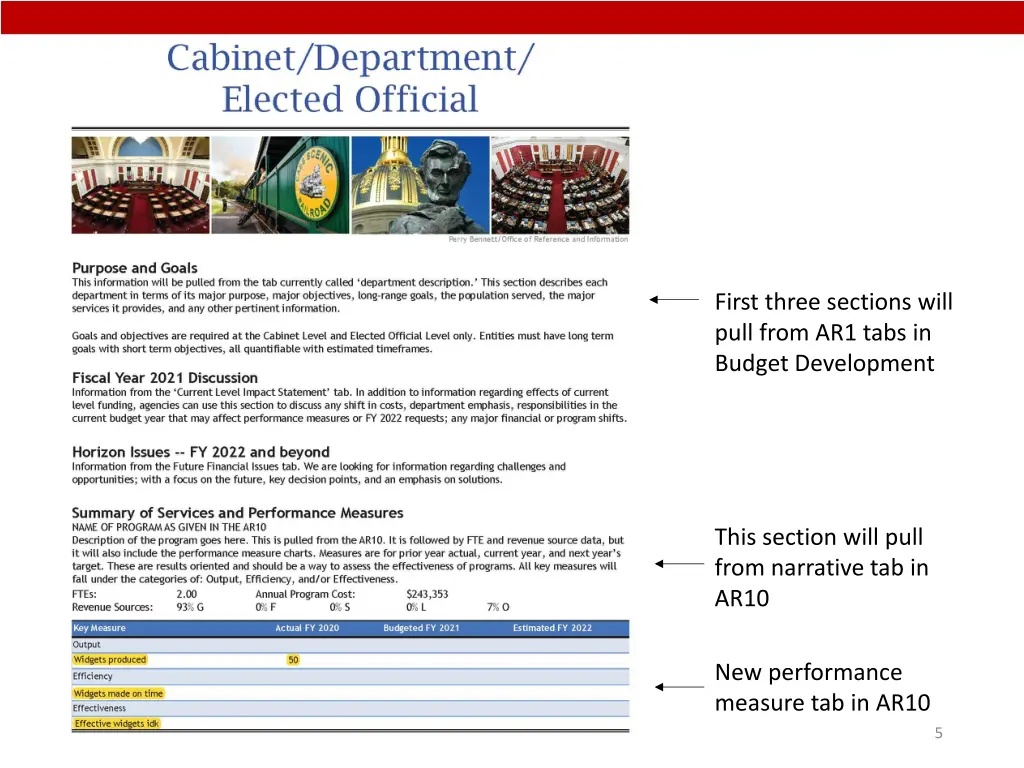Click the arrow pointing at Purpose and Goals section
The width and height of the screenshot is (1024, 768).
(x=674, y=299)
